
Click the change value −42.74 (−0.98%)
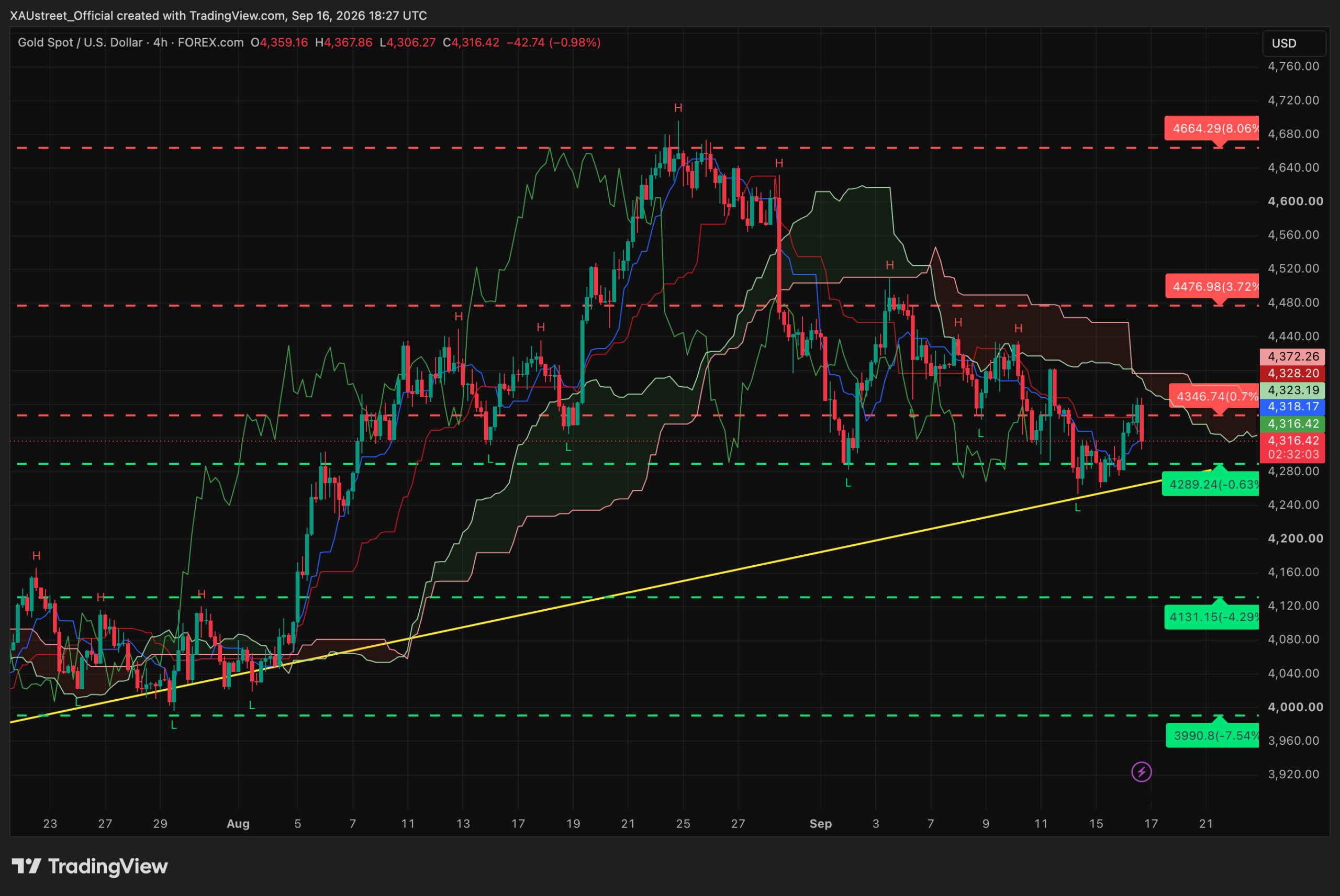click(x=553, y=42)
